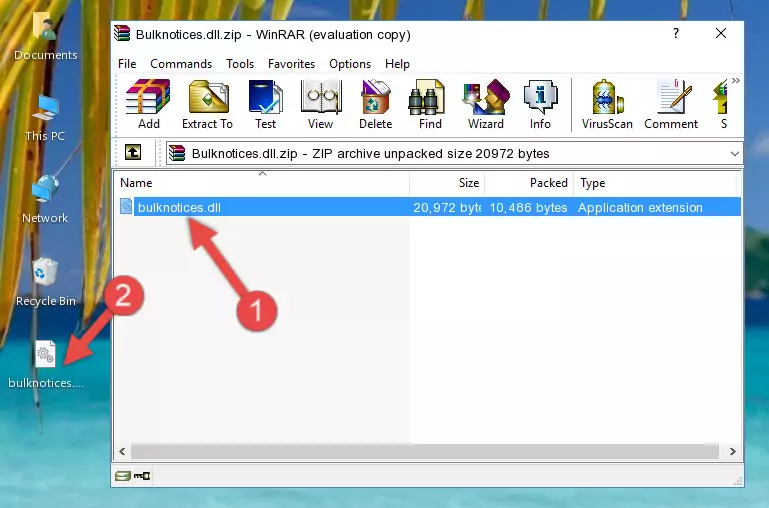
Task: Click the drive icon in status bar
Action: tap(123, 475)
